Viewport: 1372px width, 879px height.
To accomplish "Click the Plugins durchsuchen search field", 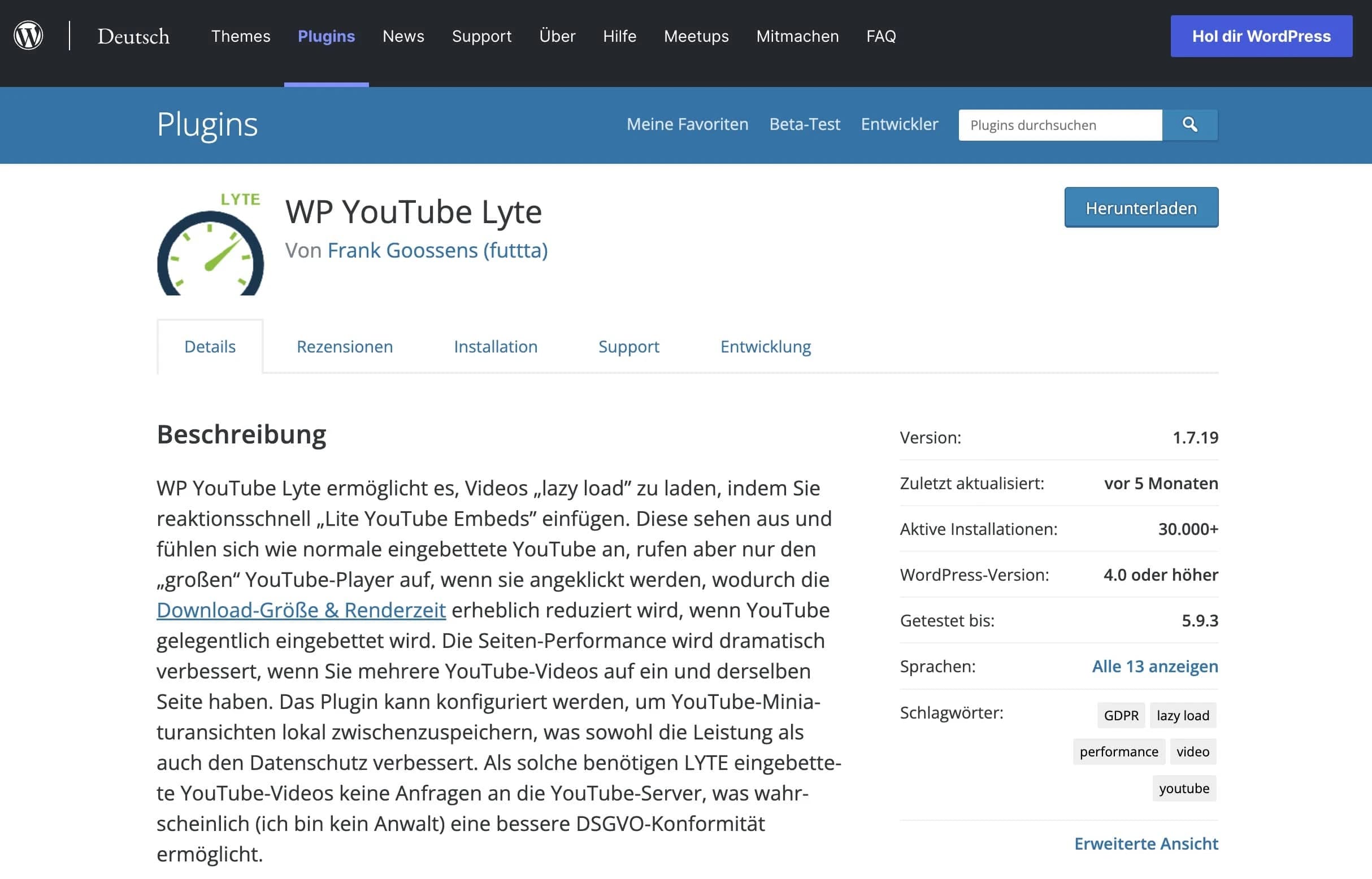I will [1059, 124].
